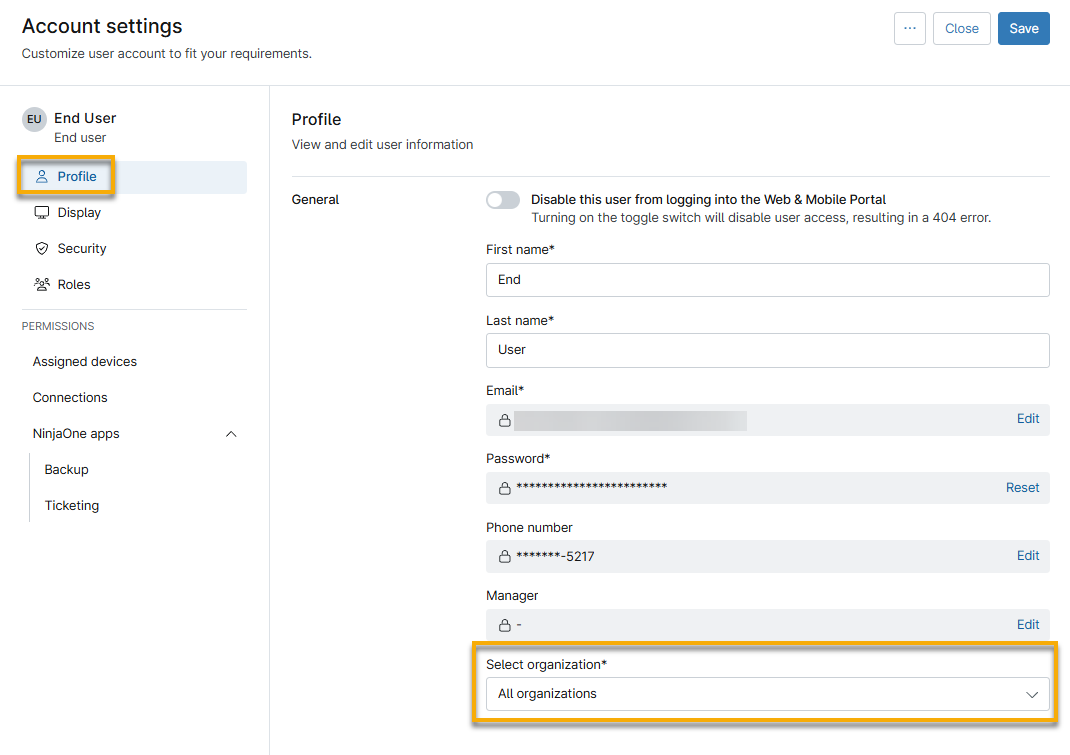Collapse the NinjaOne apps section

click(231, 434)
